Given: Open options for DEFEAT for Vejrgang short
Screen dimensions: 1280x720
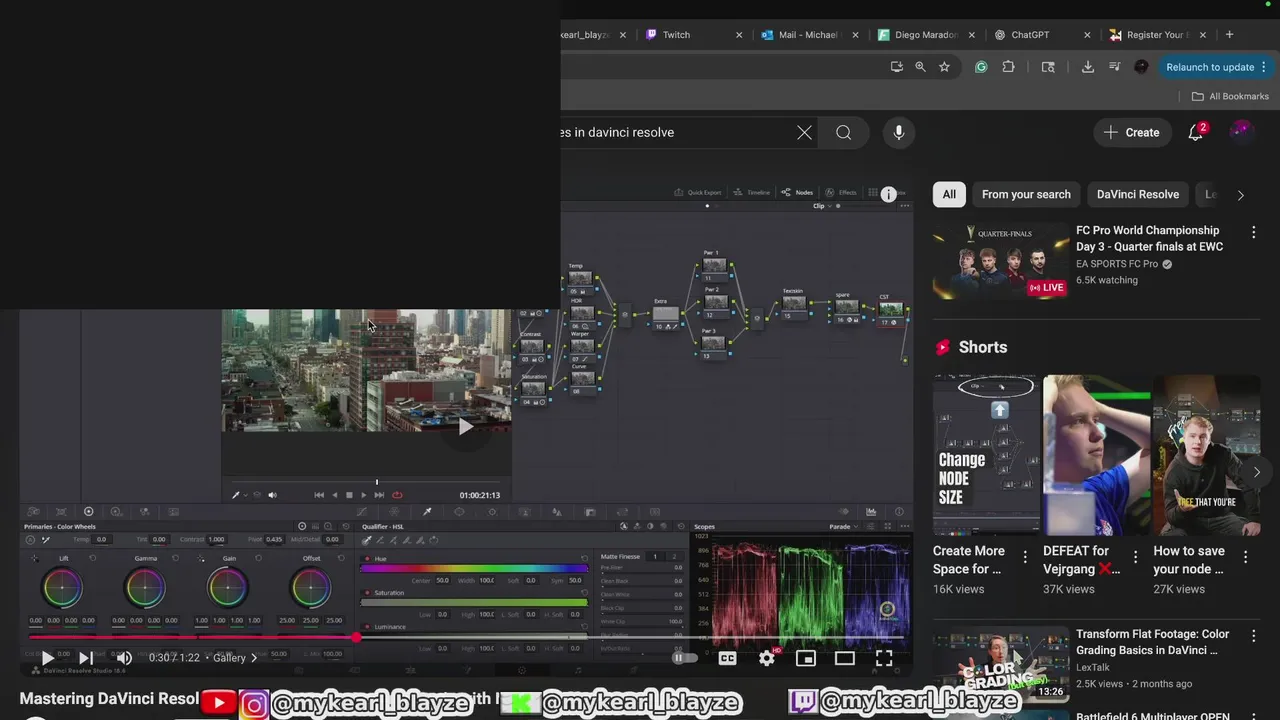Looking at the screenshot, I should [x=1135, y=557].
